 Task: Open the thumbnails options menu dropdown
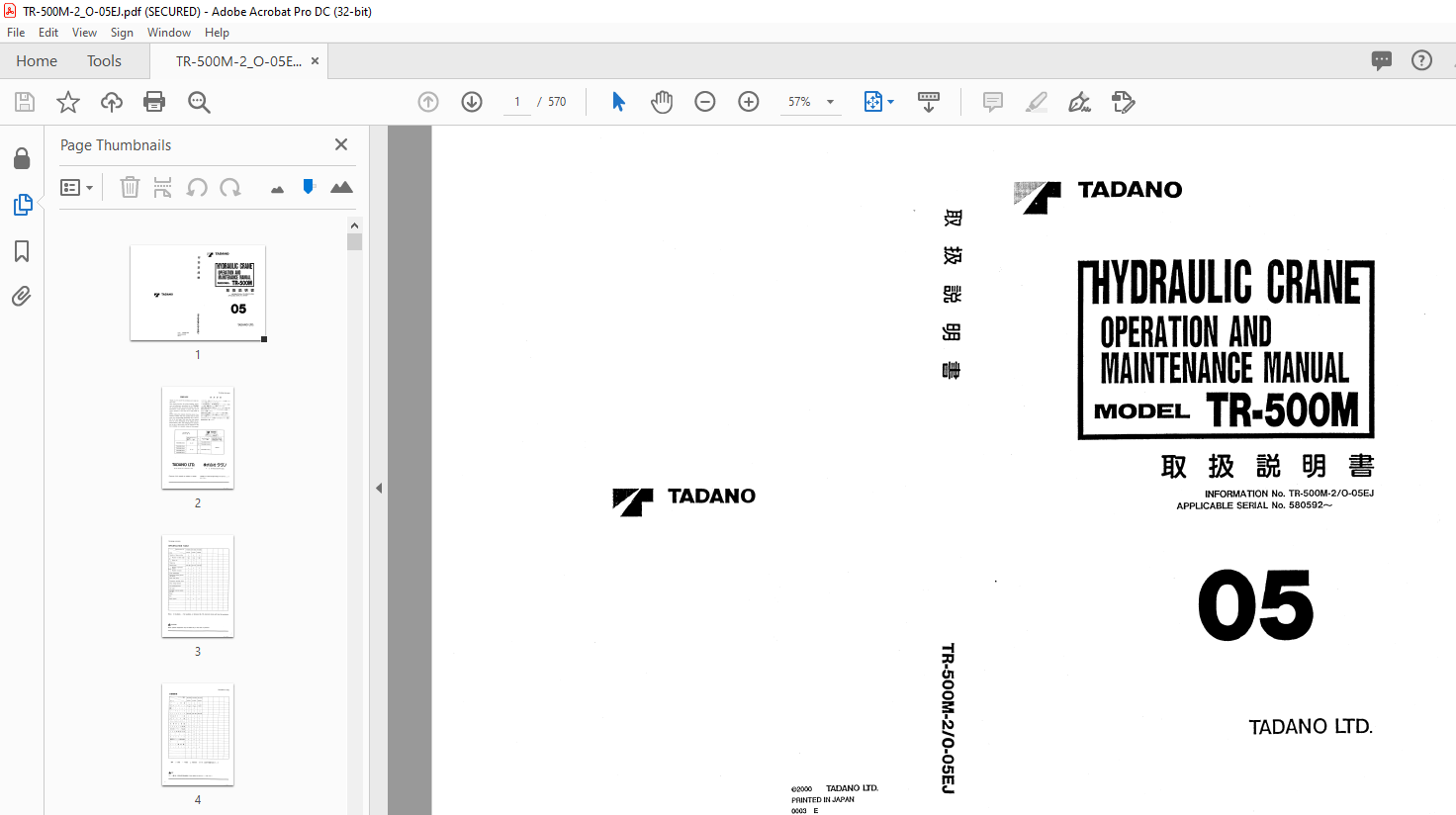pos(76,187)
